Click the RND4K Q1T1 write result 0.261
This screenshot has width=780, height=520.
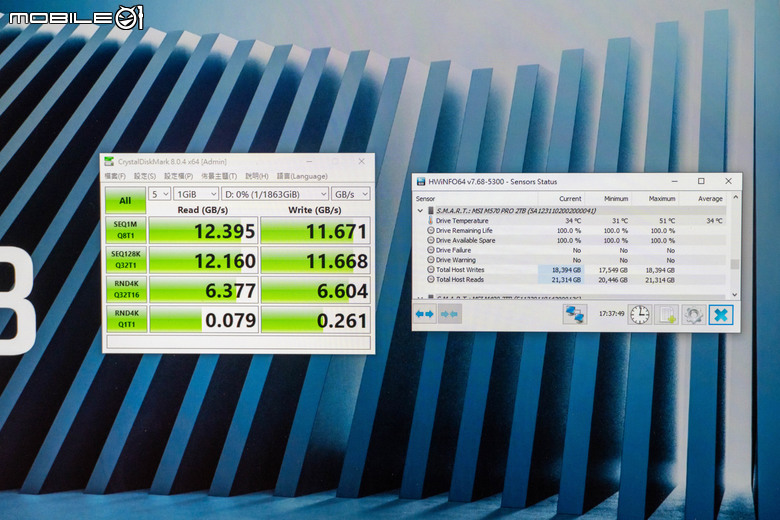315,320
